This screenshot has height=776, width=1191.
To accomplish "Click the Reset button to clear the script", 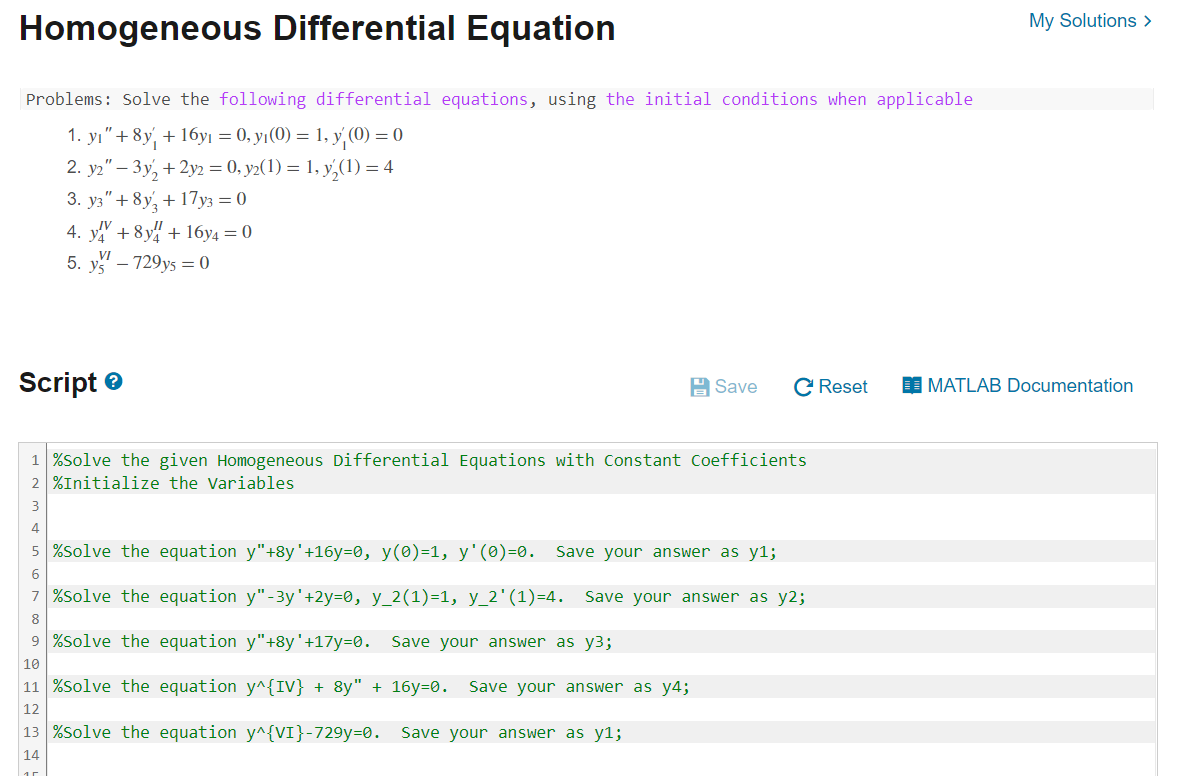I will click(830, 386).
